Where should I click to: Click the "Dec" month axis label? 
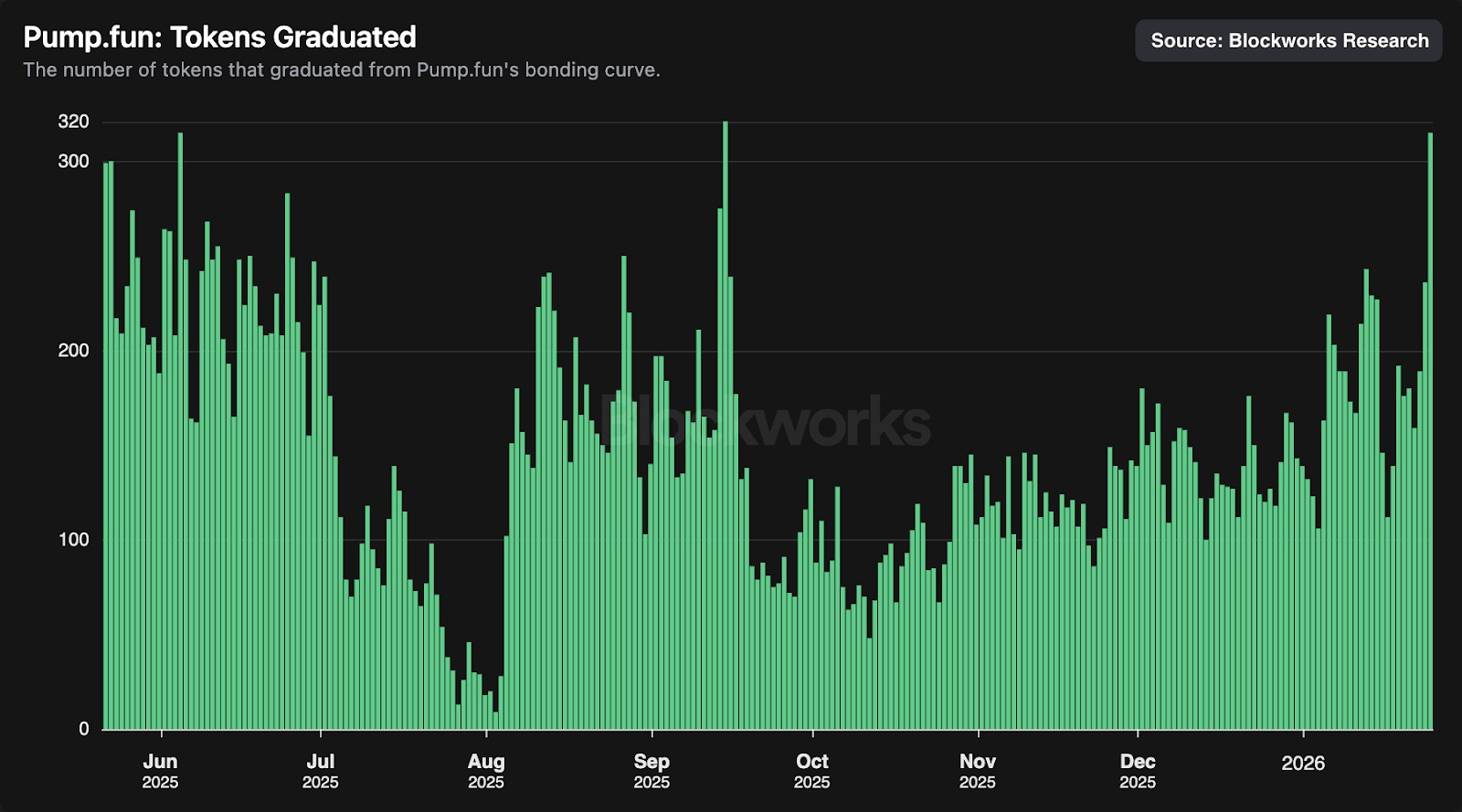point(1138,762)
